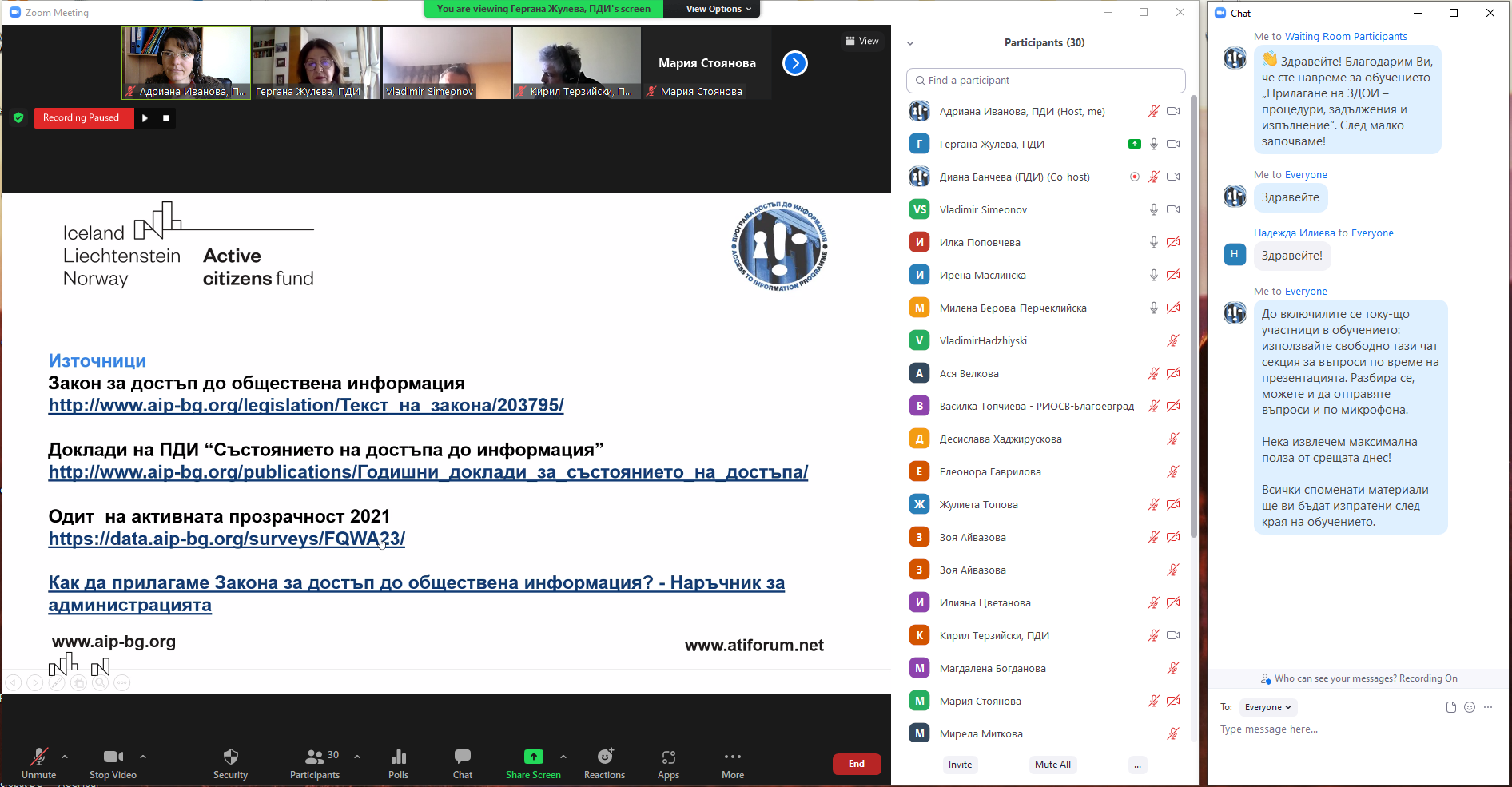Open the chat three-dots options menu
This screenshot has height=787, width=1512.
[x=1489, y=707]
